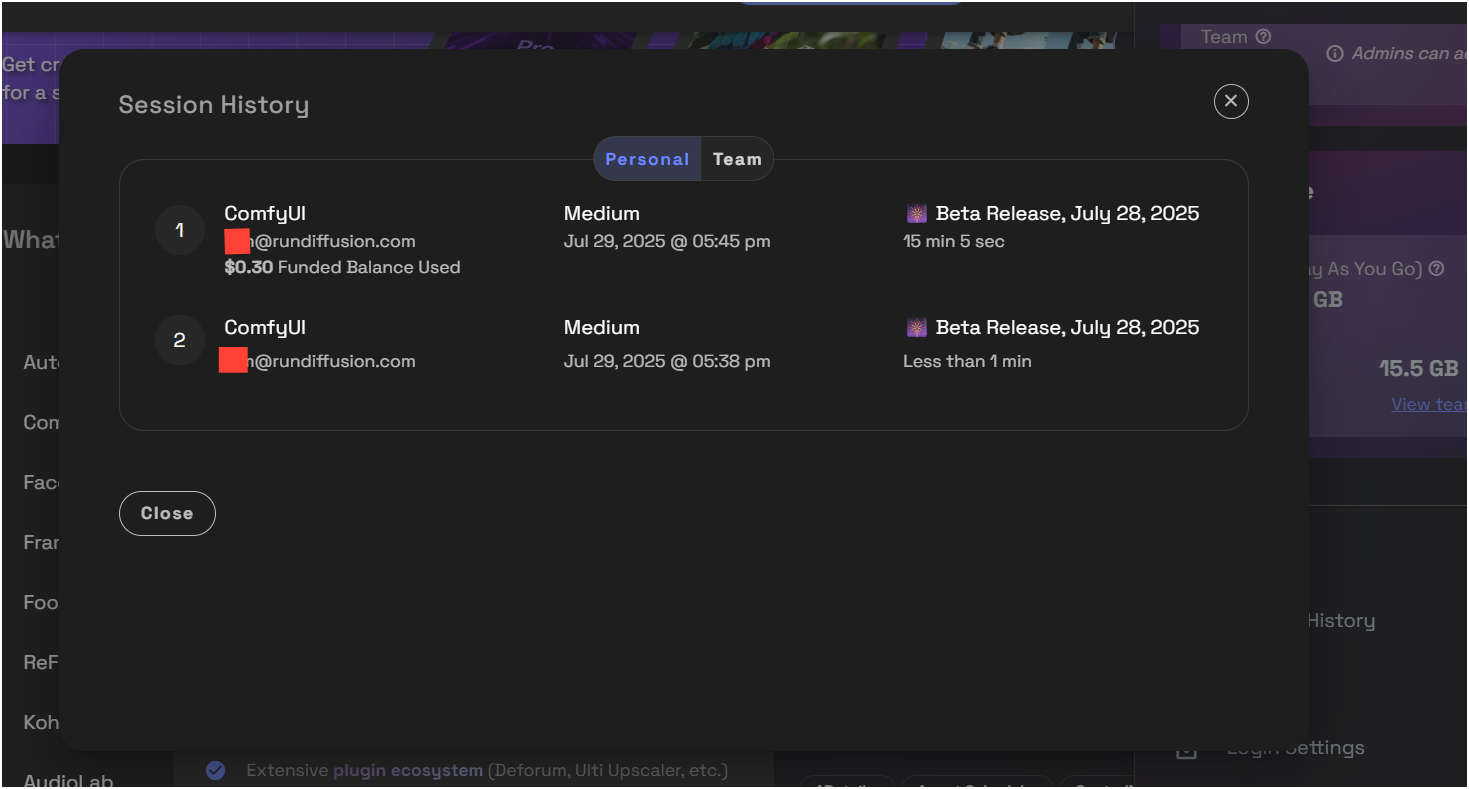
Task: Select session number 1 badge
Action: click(180, 231)
